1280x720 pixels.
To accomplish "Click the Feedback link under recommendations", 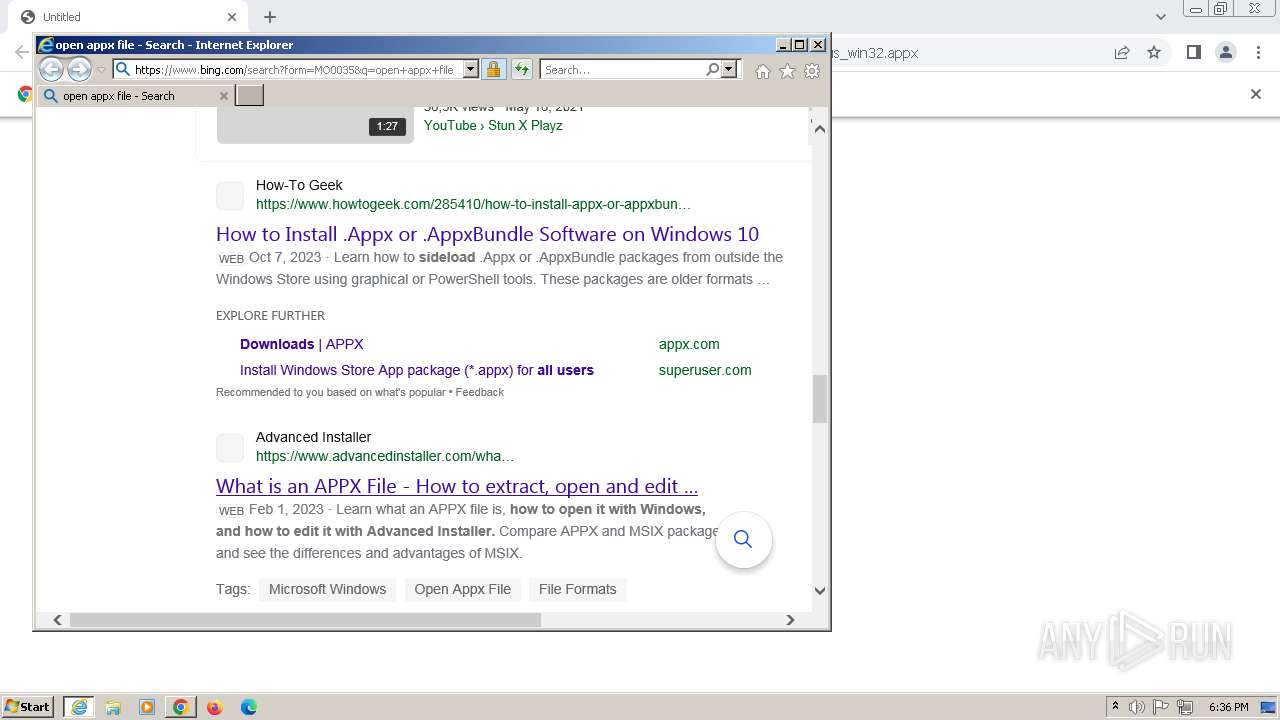I will [480, 392].
